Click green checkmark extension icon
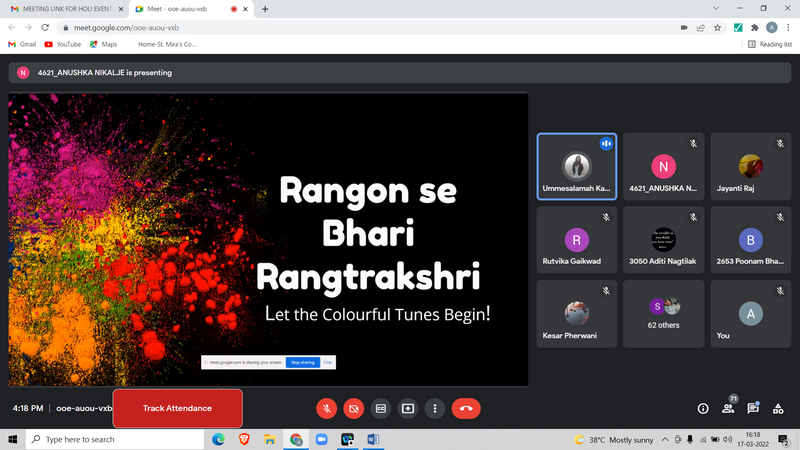Screen dimensions: 800x450 (x=738, y=28)
